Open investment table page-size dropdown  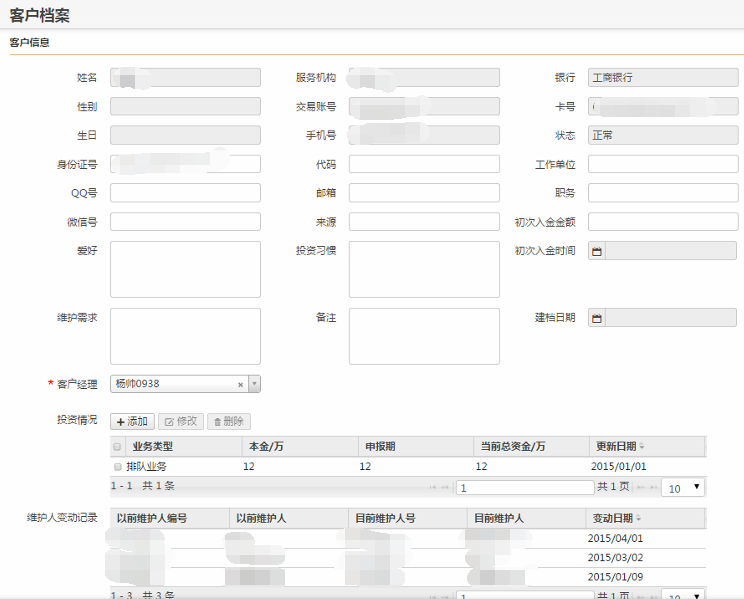pos(684,488)
